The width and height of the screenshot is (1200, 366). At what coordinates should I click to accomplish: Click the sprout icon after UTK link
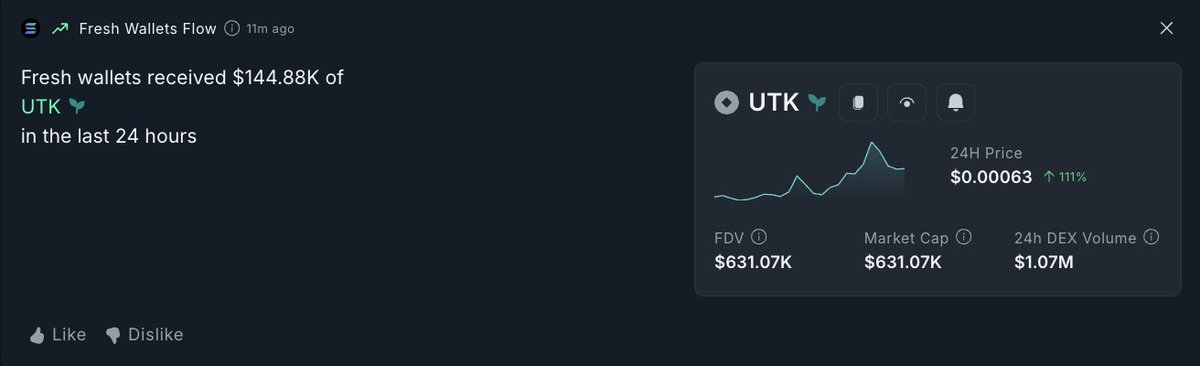click(x=78, y=105)
